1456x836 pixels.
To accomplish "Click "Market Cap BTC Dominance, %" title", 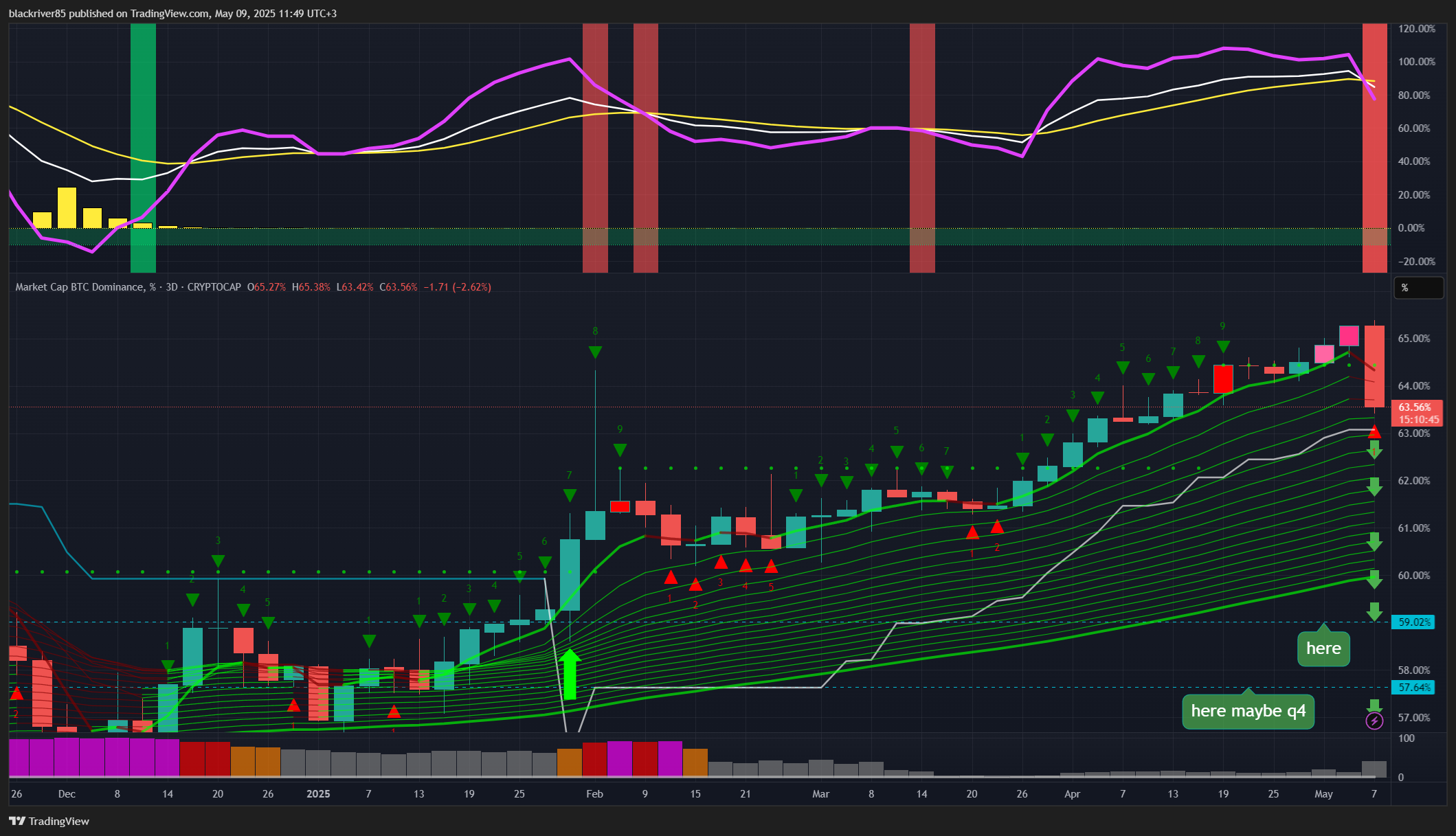I will (x=85, y=287).
